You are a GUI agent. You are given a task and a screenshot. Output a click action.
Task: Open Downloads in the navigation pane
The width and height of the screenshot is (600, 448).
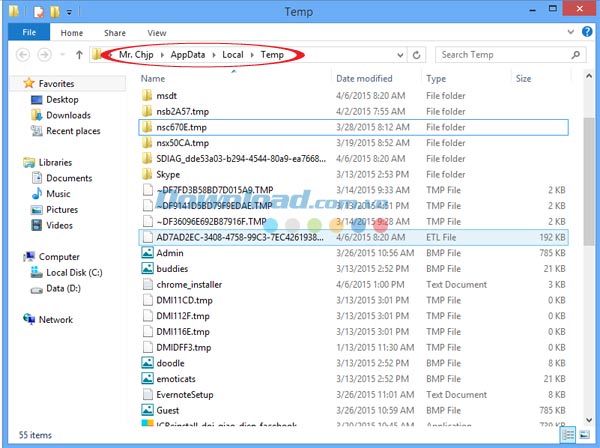click(68, 115)
